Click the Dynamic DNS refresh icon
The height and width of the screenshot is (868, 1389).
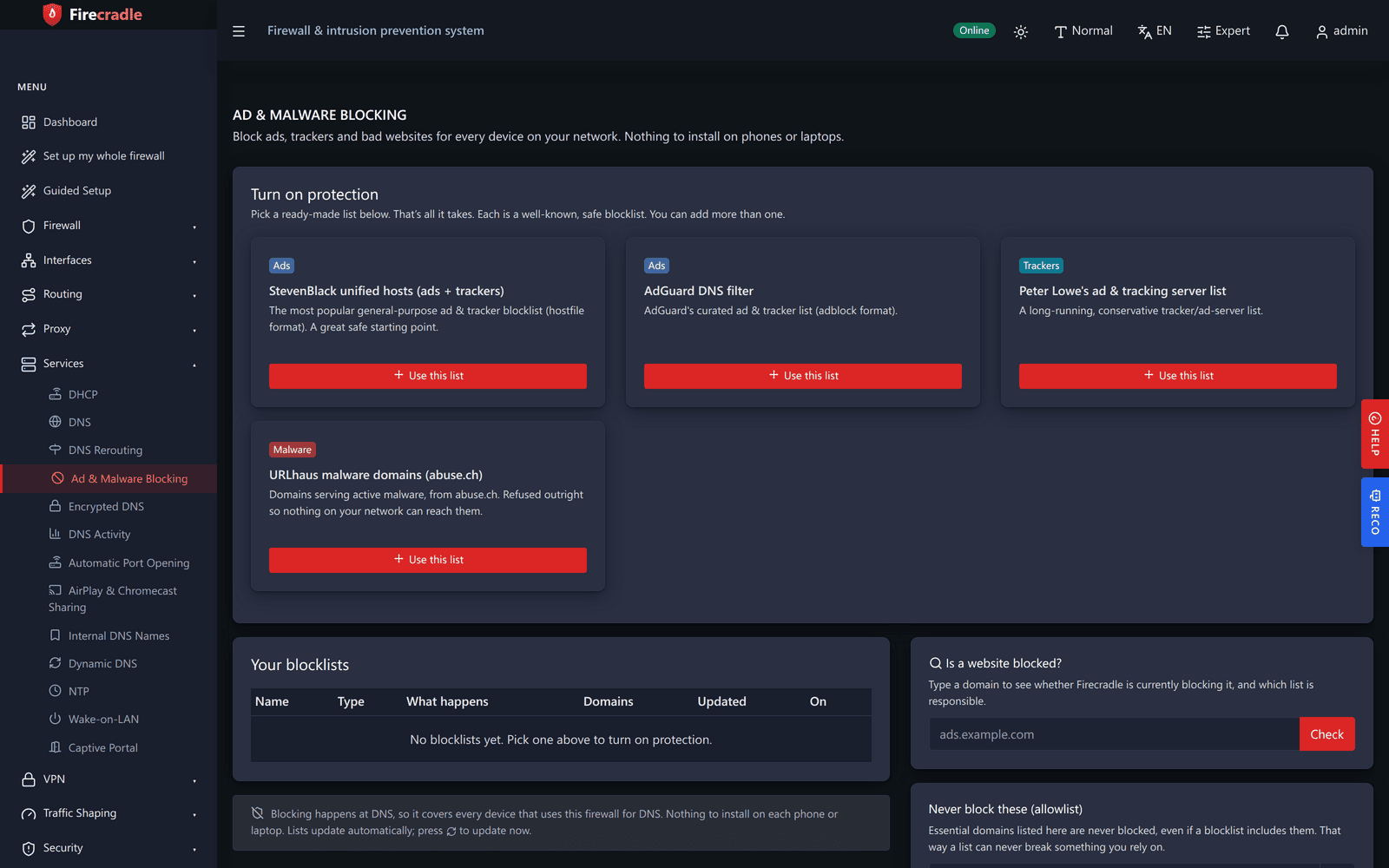[x=55, y=663]
